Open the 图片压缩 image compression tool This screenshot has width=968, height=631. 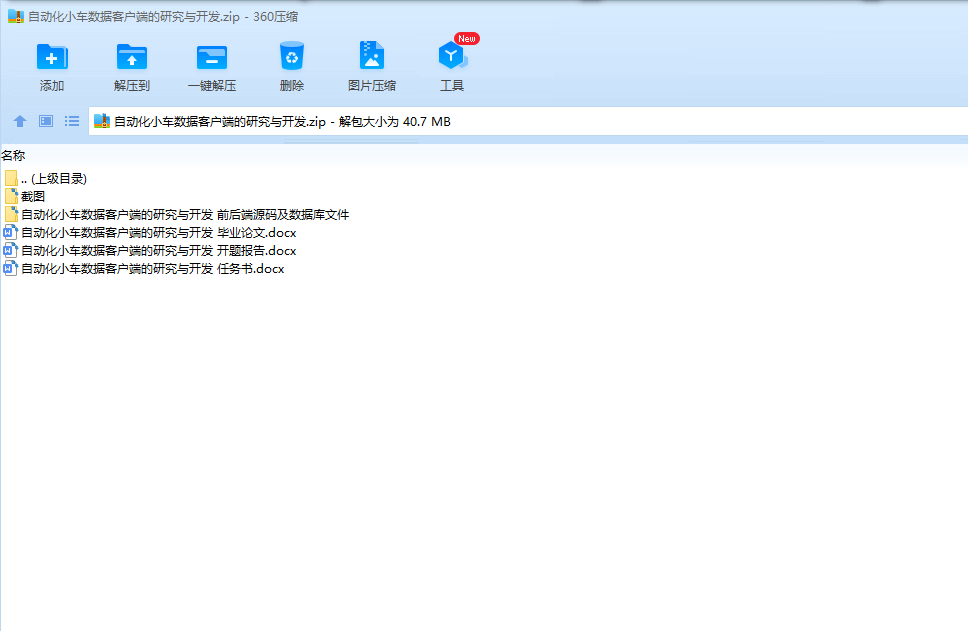click(x=372, y=56)
